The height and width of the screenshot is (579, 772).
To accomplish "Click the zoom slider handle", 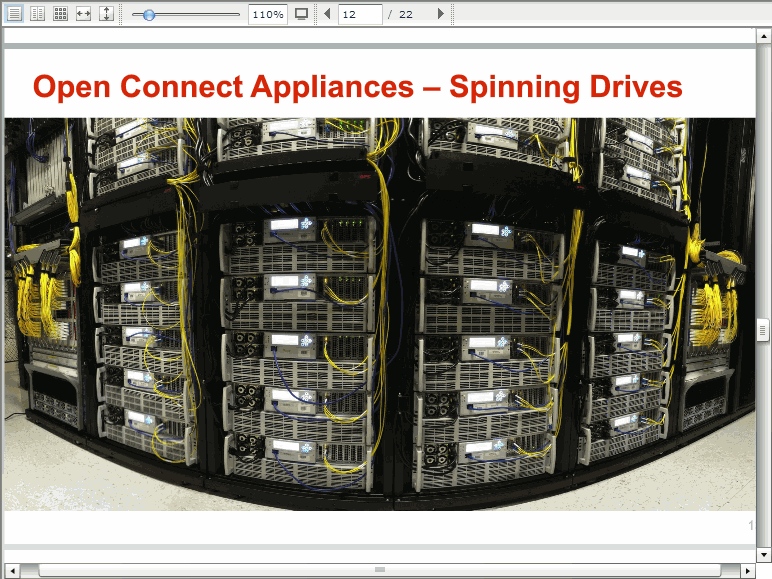I will [149, 15].
